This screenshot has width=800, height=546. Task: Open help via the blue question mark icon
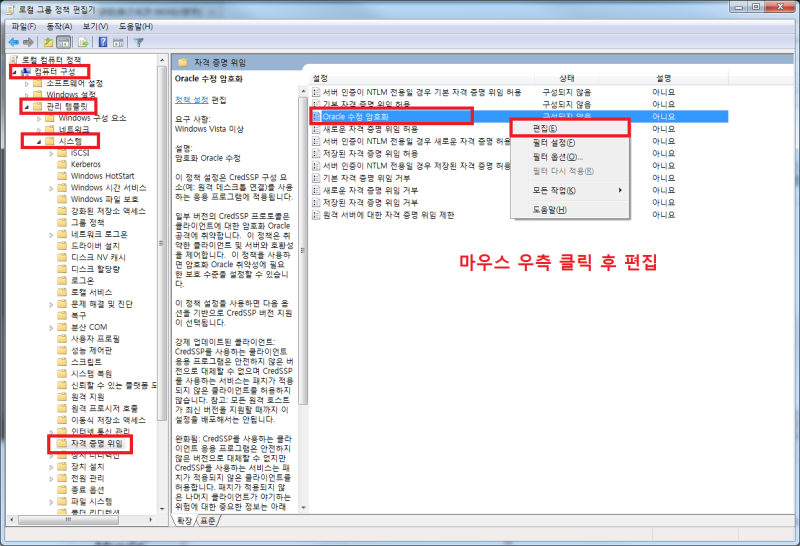(x=103, y=42)
